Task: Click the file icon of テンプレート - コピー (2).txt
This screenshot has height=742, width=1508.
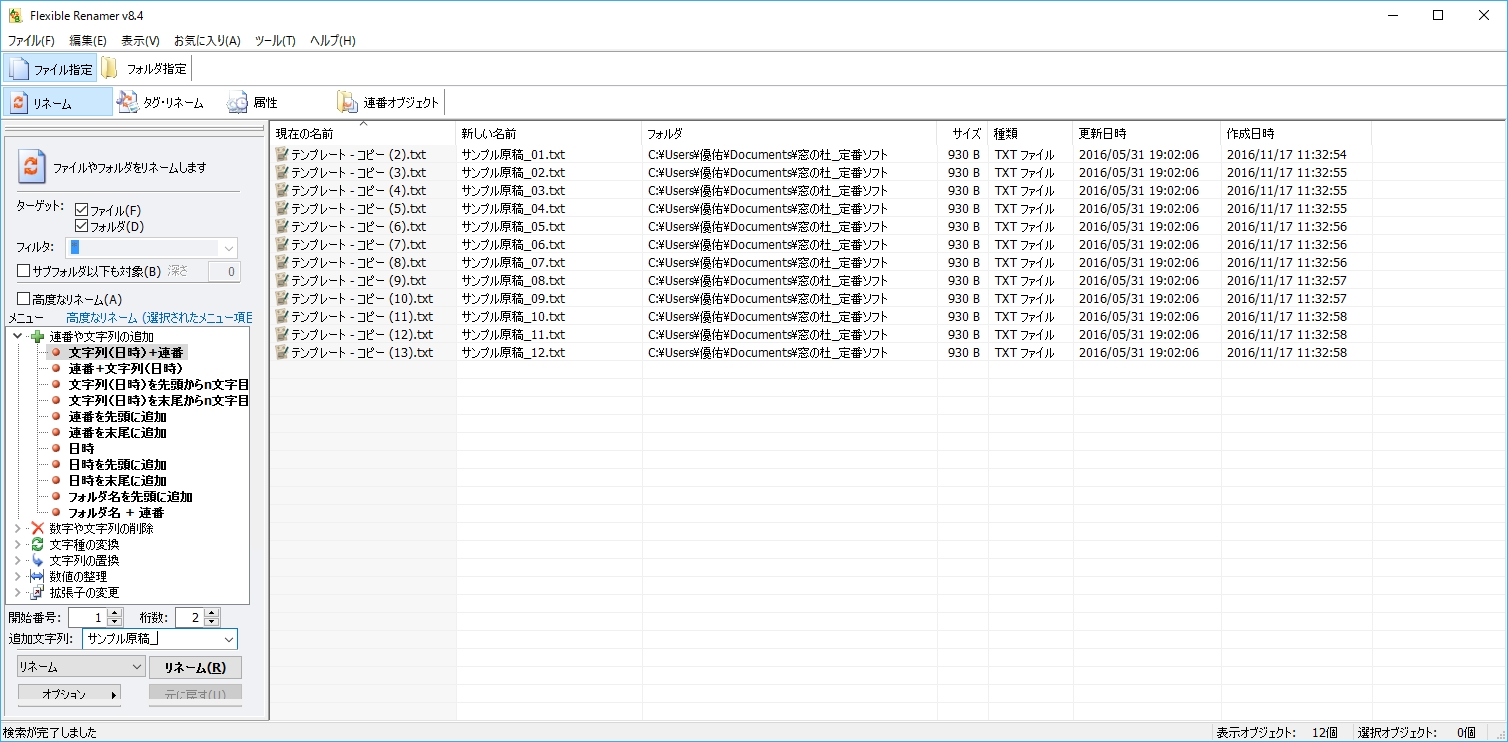Action: (282, 154)
